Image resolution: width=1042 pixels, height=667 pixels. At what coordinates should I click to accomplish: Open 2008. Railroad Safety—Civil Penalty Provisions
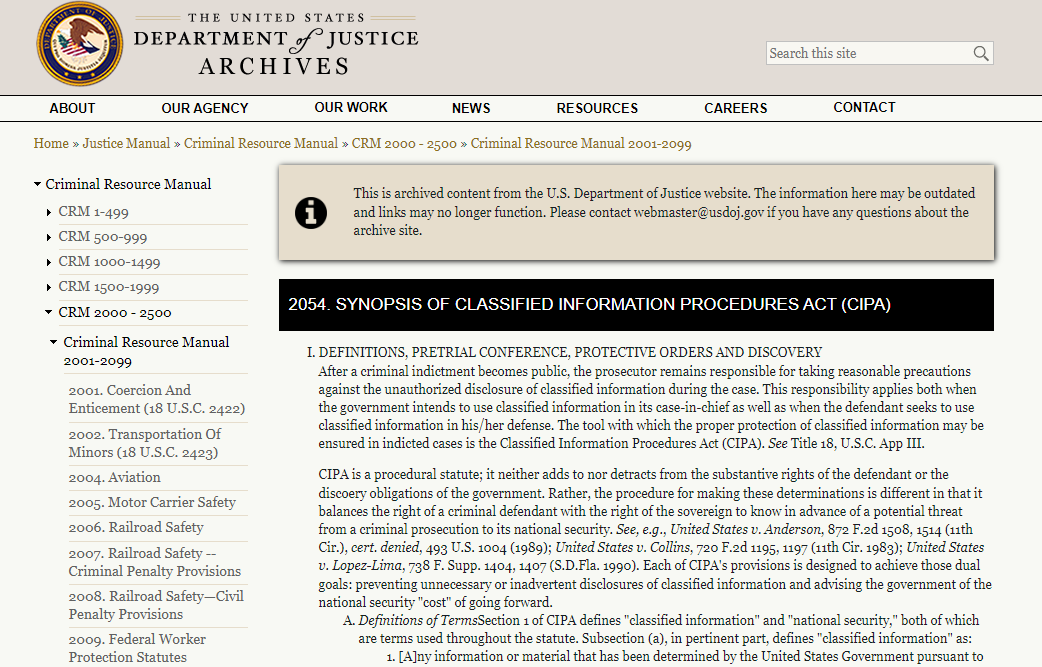(x=156, y=605)
